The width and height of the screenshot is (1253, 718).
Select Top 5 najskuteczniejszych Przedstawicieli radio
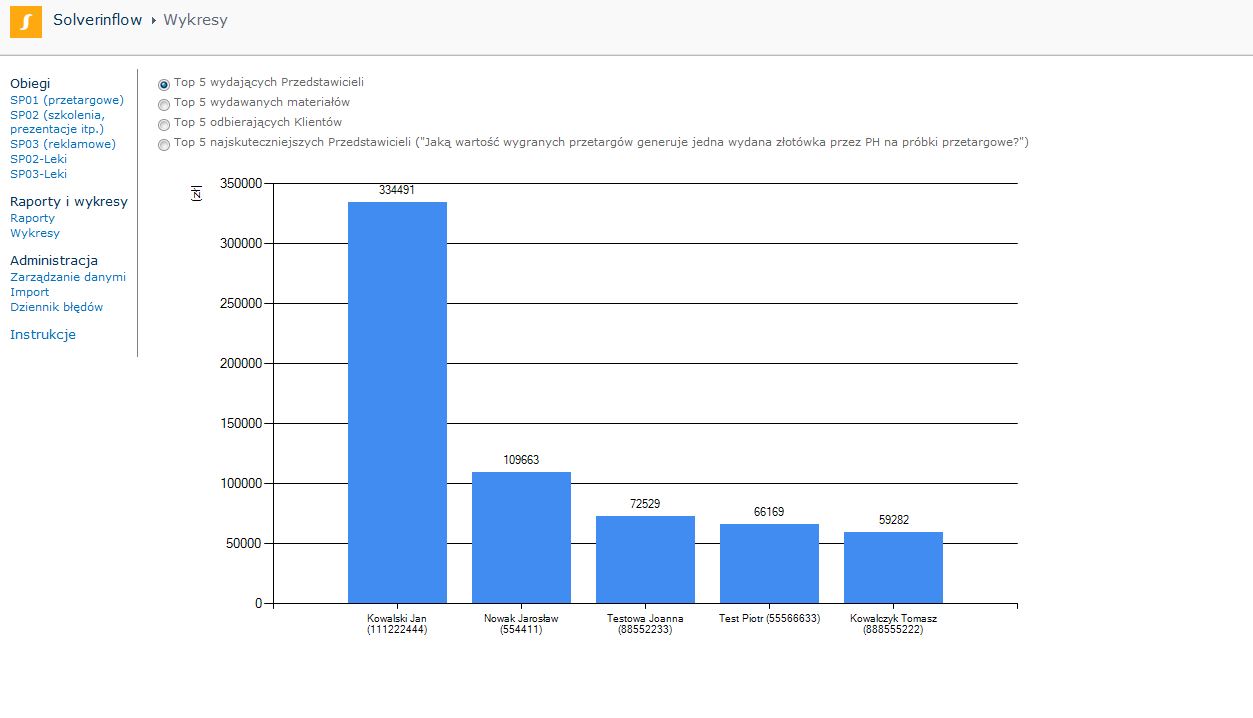point(164,145)
